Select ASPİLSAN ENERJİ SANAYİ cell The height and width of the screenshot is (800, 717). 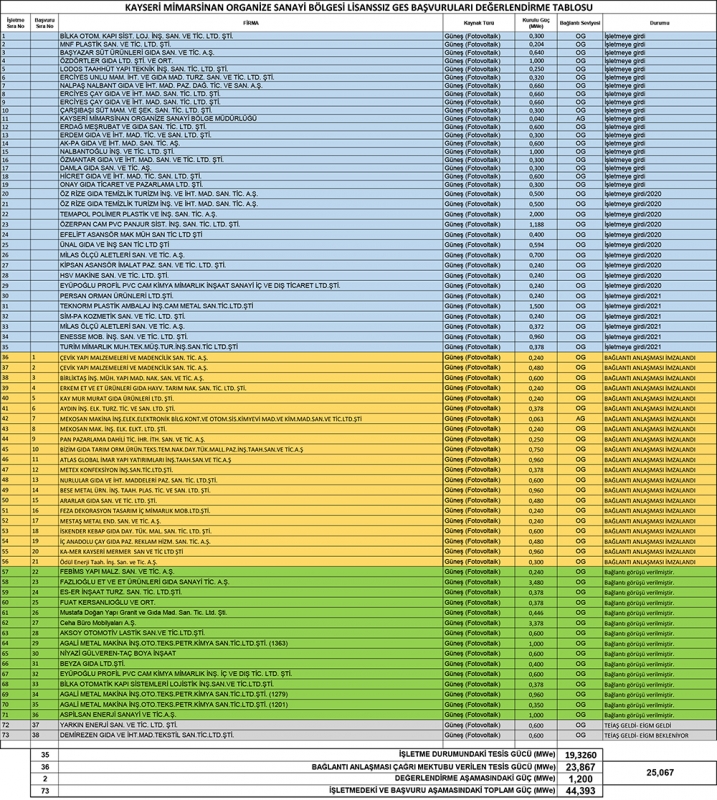click(251, 715)
